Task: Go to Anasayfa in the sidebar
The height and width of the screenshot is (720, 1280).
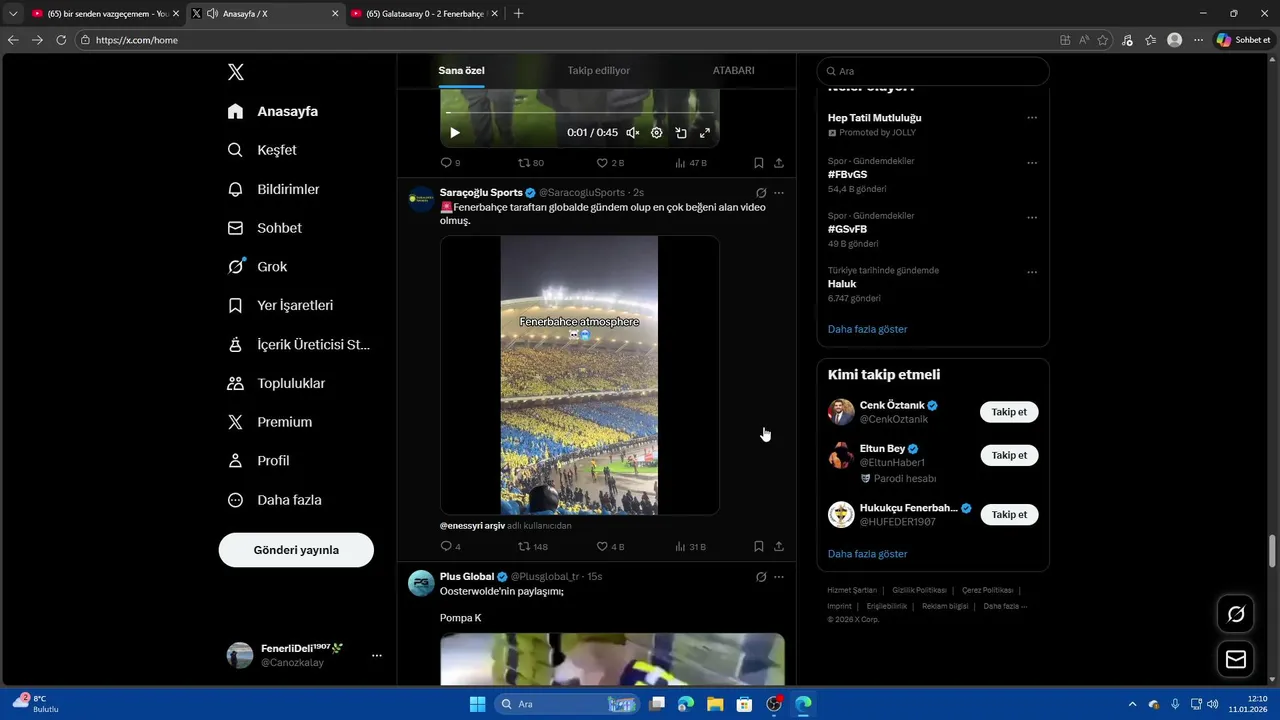Action: (273, 111)
